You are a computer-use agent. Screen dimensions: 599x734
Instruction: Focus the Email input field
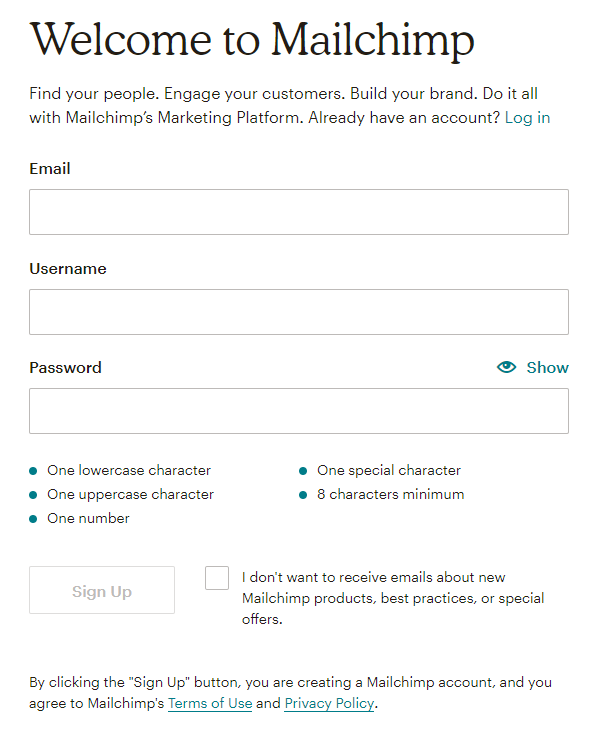(299, 212)
